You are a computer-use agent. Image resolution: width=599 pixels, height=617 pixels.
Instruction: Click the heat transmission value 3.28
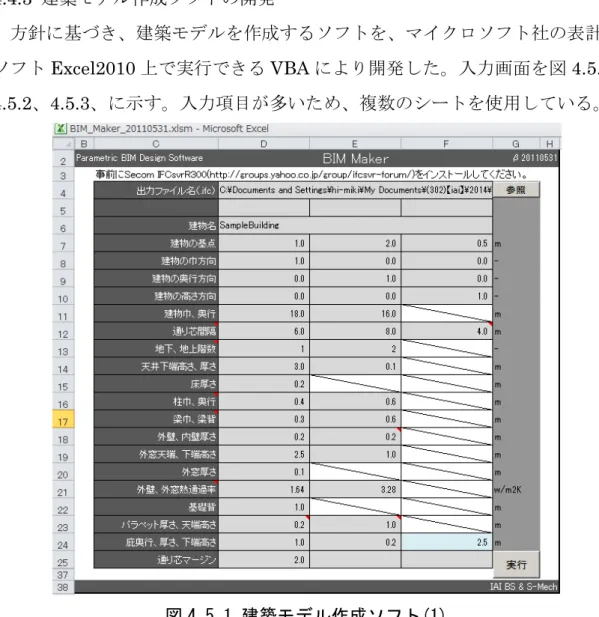[355, 489]
